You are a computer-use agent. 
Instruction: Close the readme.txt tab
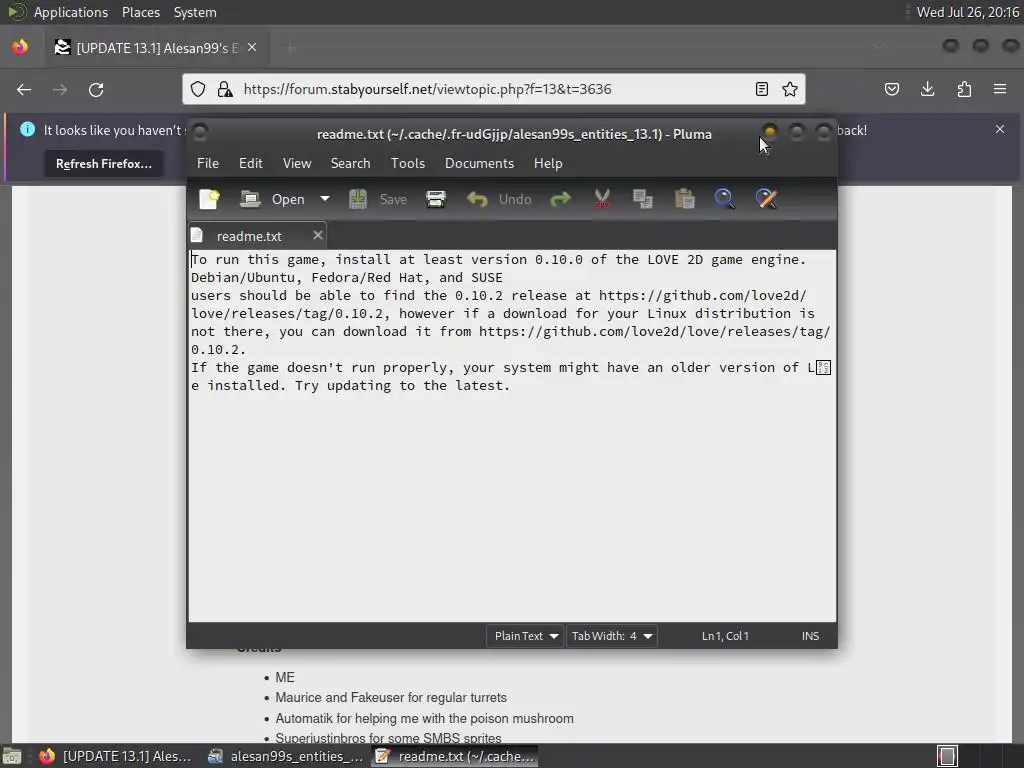(317, 235)
